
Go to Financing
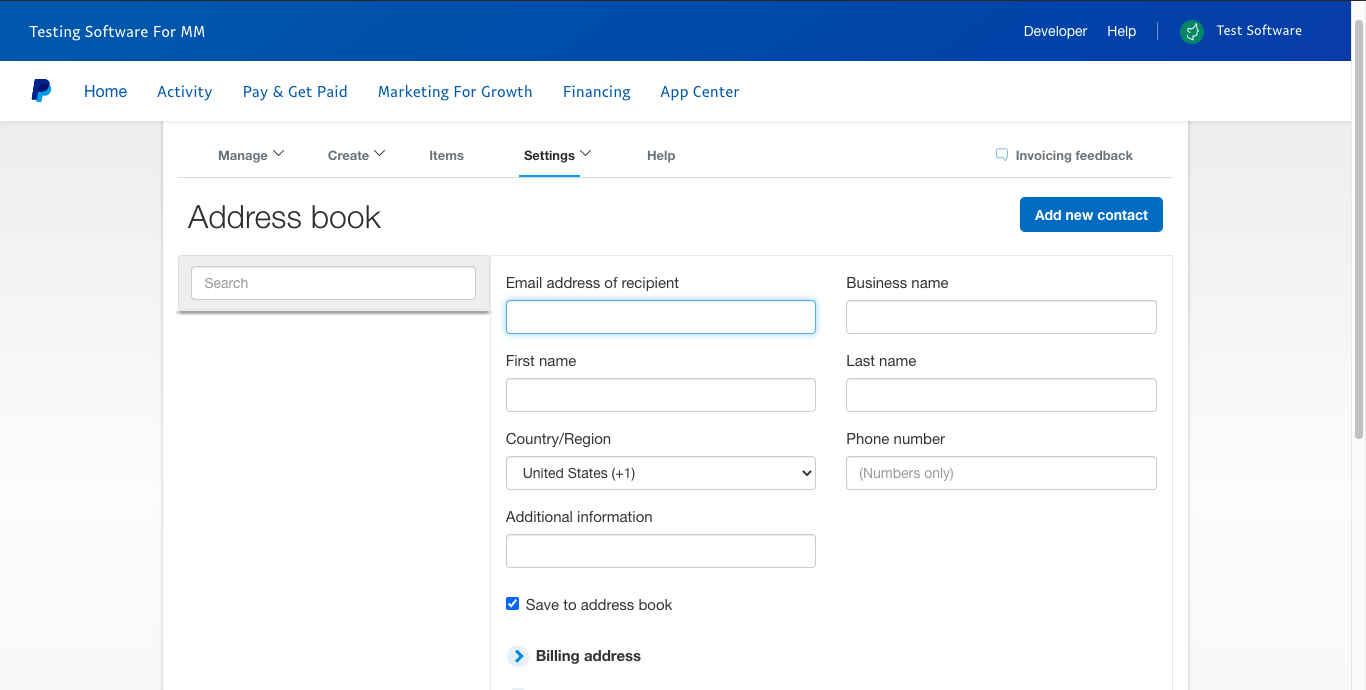(596, 91)
